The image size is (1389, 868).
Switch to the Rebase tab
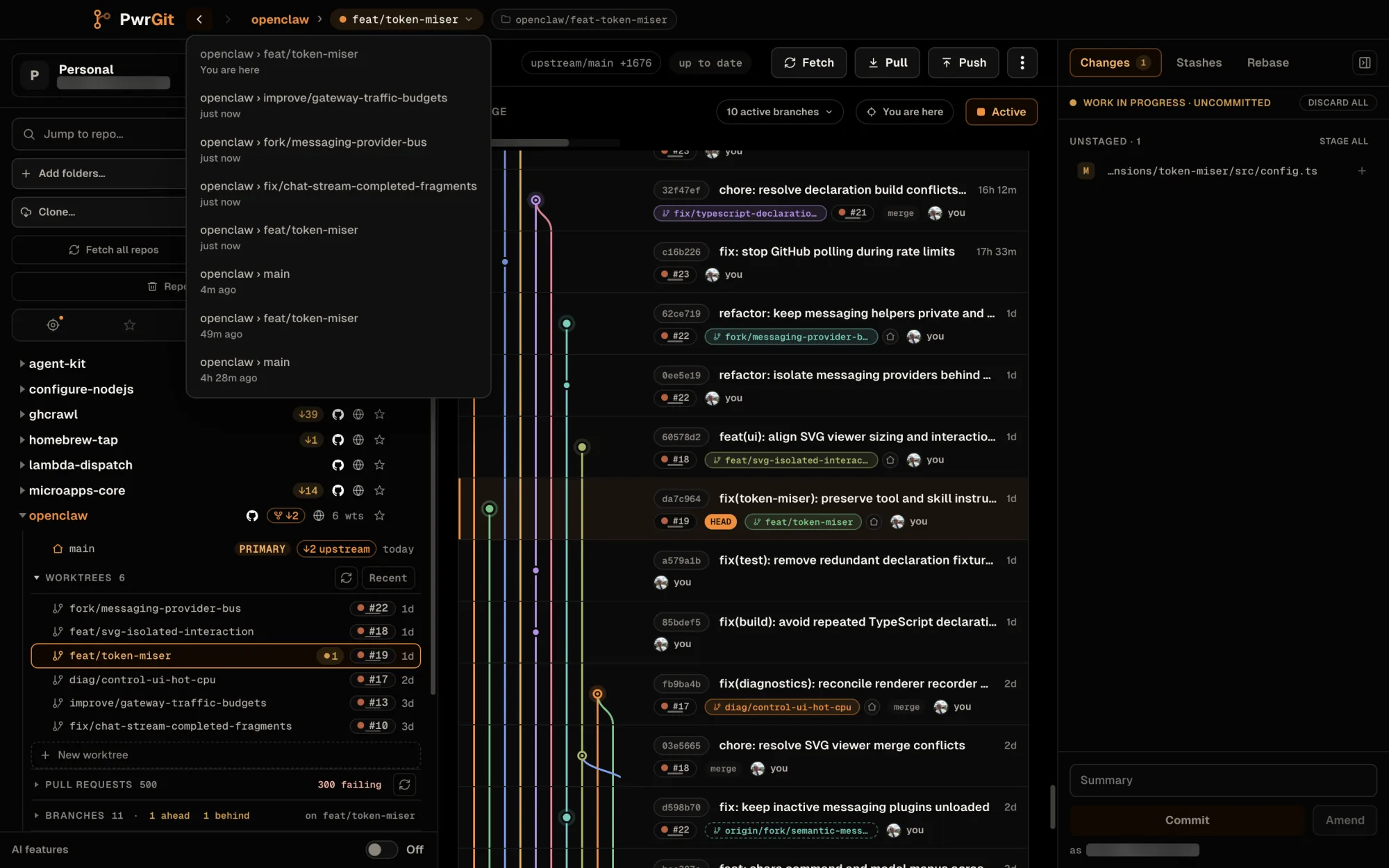pos(1267,62)
